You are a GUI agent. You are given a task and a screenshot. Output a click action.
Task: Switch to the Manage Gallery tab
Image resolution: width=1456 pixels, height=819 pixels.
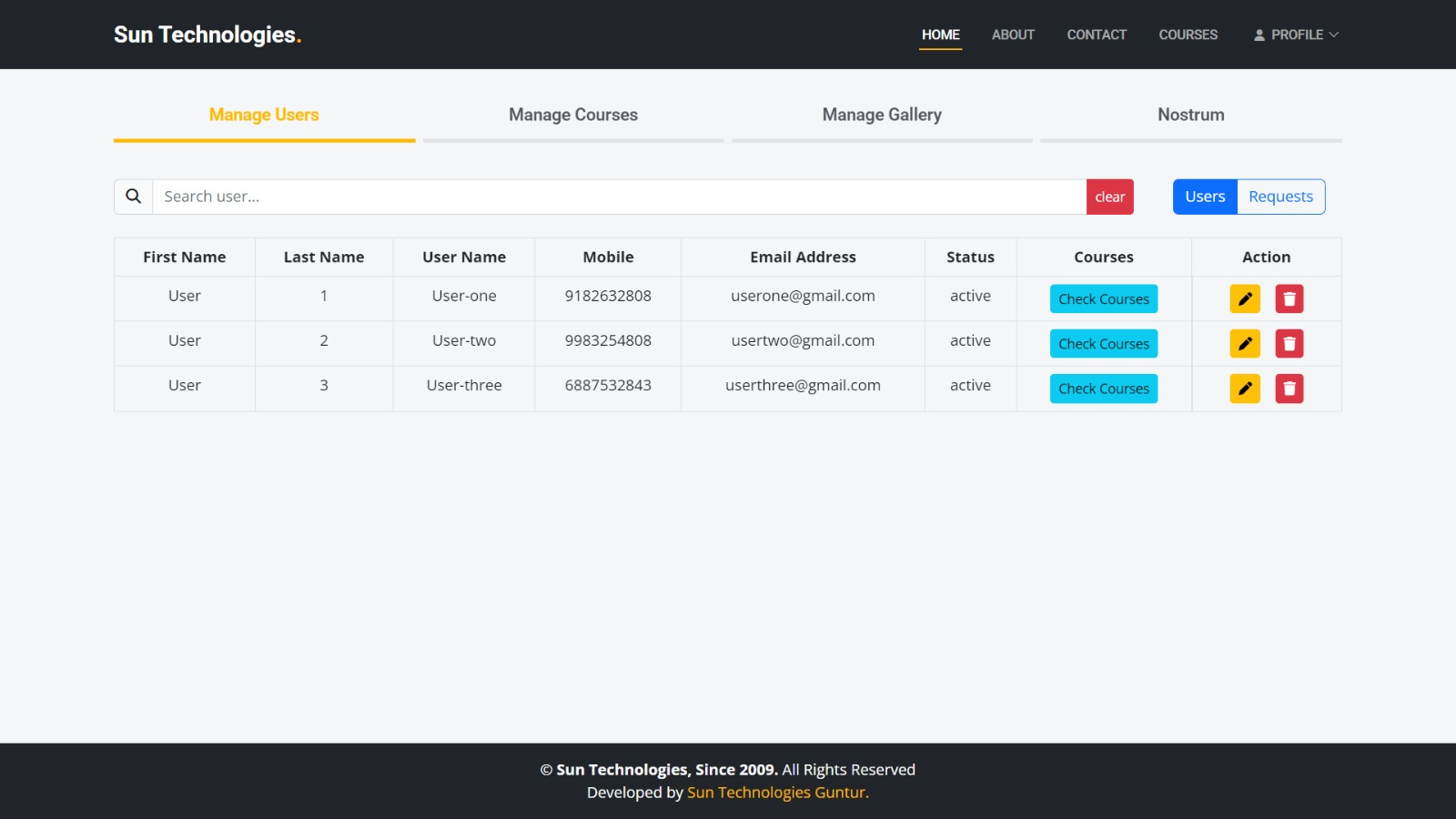pos(882,115)
